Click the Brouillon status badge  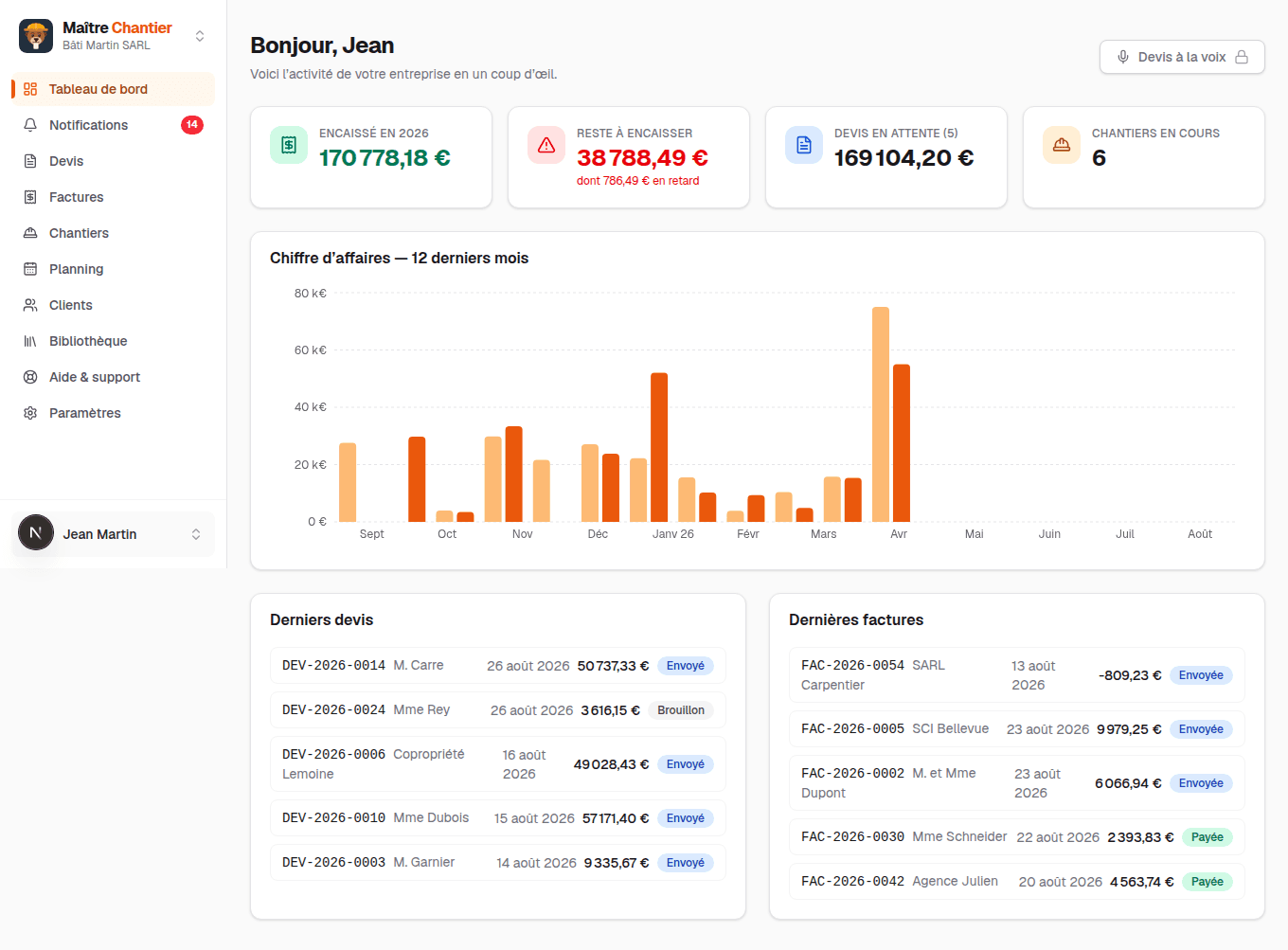tap(681, 710)
